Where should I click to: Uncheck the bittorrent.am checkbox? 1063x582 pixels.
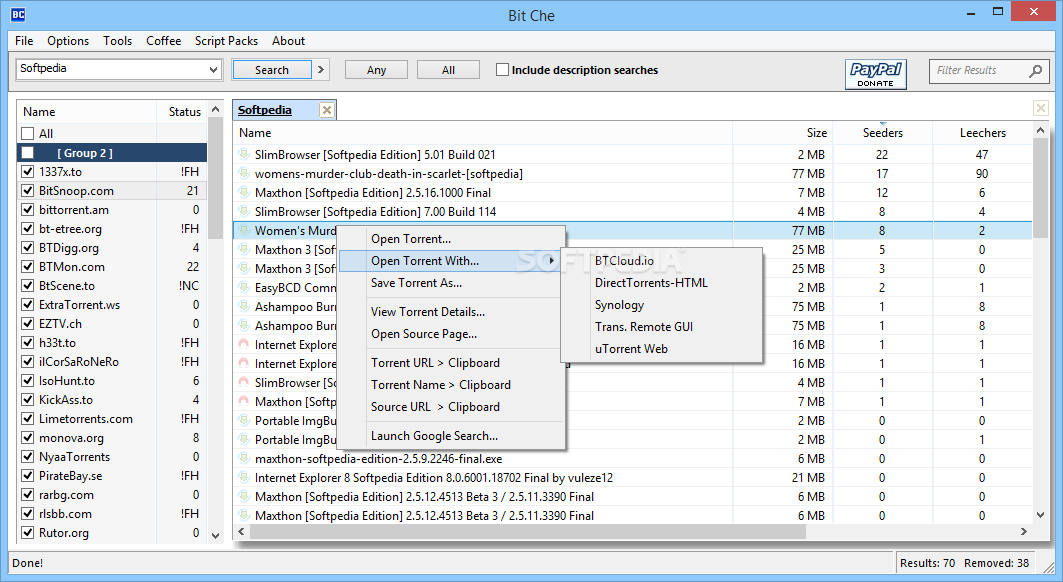point(28,210)
